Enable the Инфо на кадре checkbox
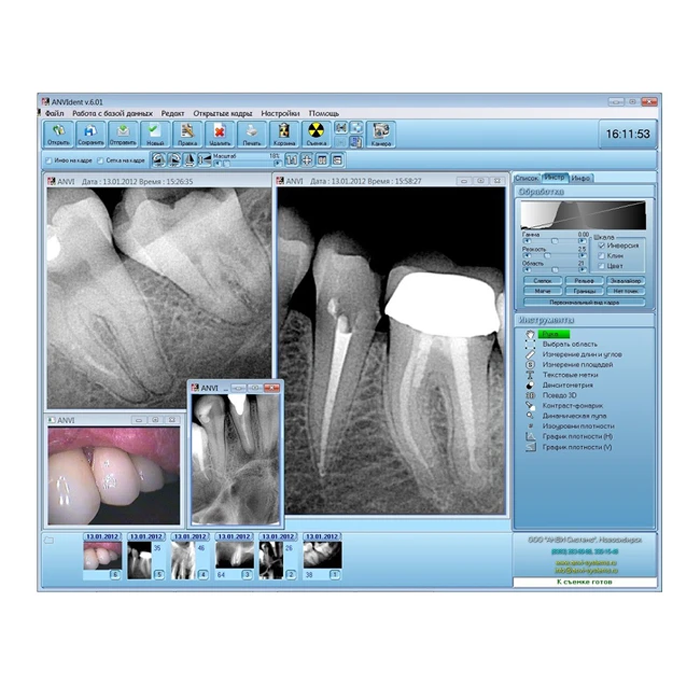The height and width of the screenshot is (700, 700). pos(50,160)
